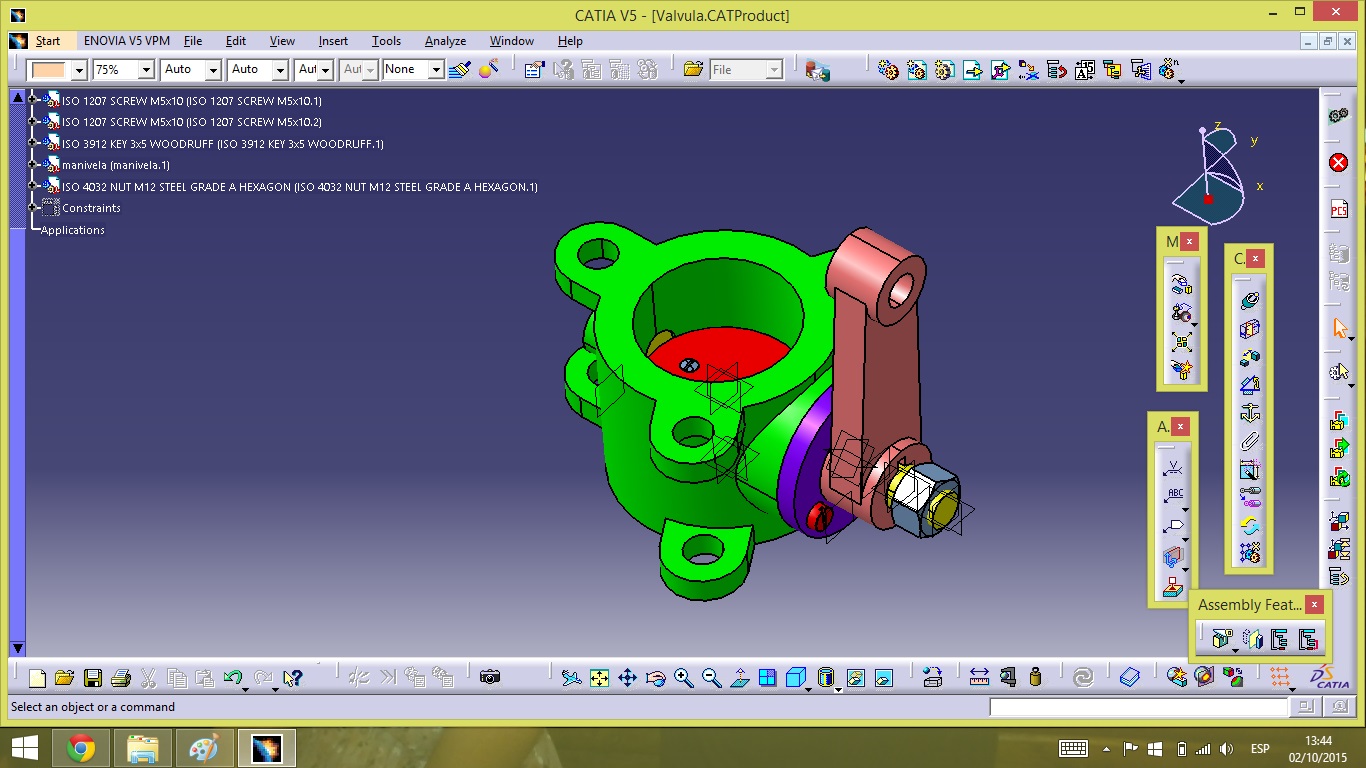1366x768 pixels.
Task: Open the fill color swatch dropdown
Action: pyautogui.click(x=79, y=70)
